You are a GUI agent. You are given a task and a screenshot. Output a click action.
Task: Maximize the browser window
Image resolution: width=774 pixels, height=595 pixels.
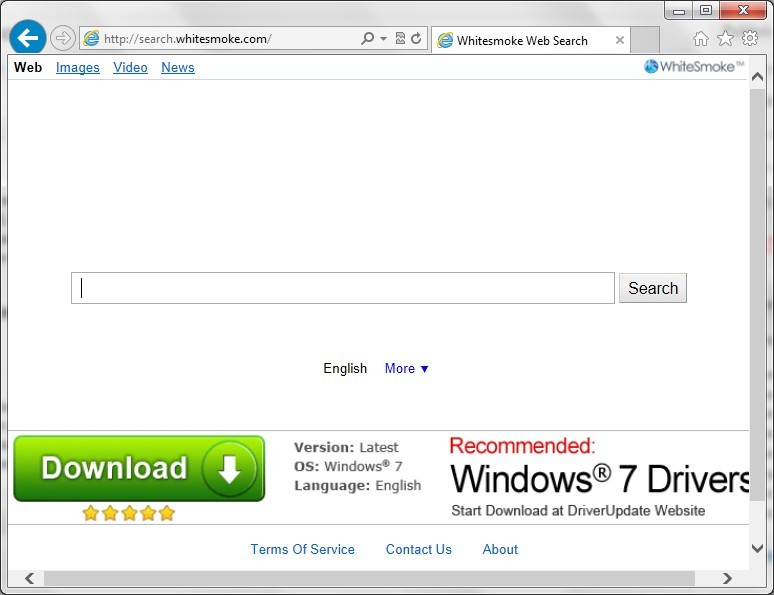click(706, 10)
